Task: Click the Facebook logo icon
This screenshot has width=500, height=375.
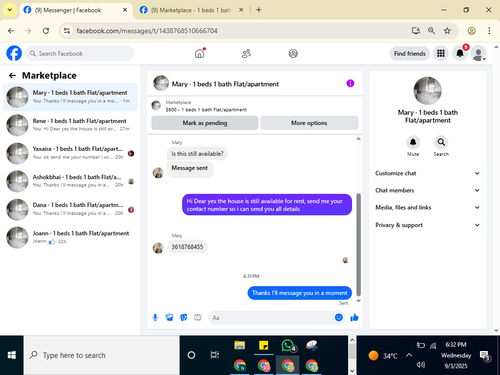Action: (x=14, y=53)
